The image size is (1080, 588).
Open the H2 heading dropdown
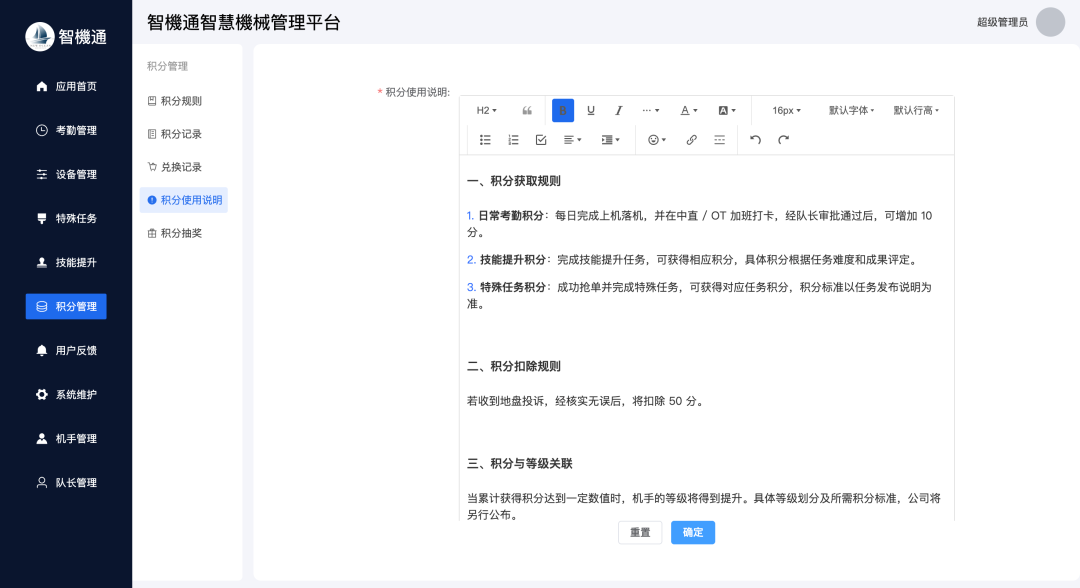pyautogui.click(x=486, y=110)
